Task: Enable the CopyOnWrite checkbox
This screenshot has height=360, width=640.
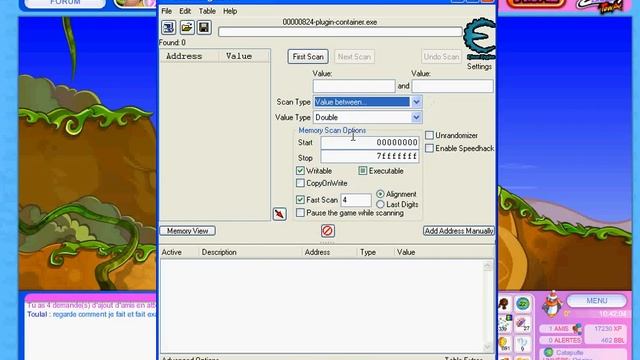Action: pos(300,183)
